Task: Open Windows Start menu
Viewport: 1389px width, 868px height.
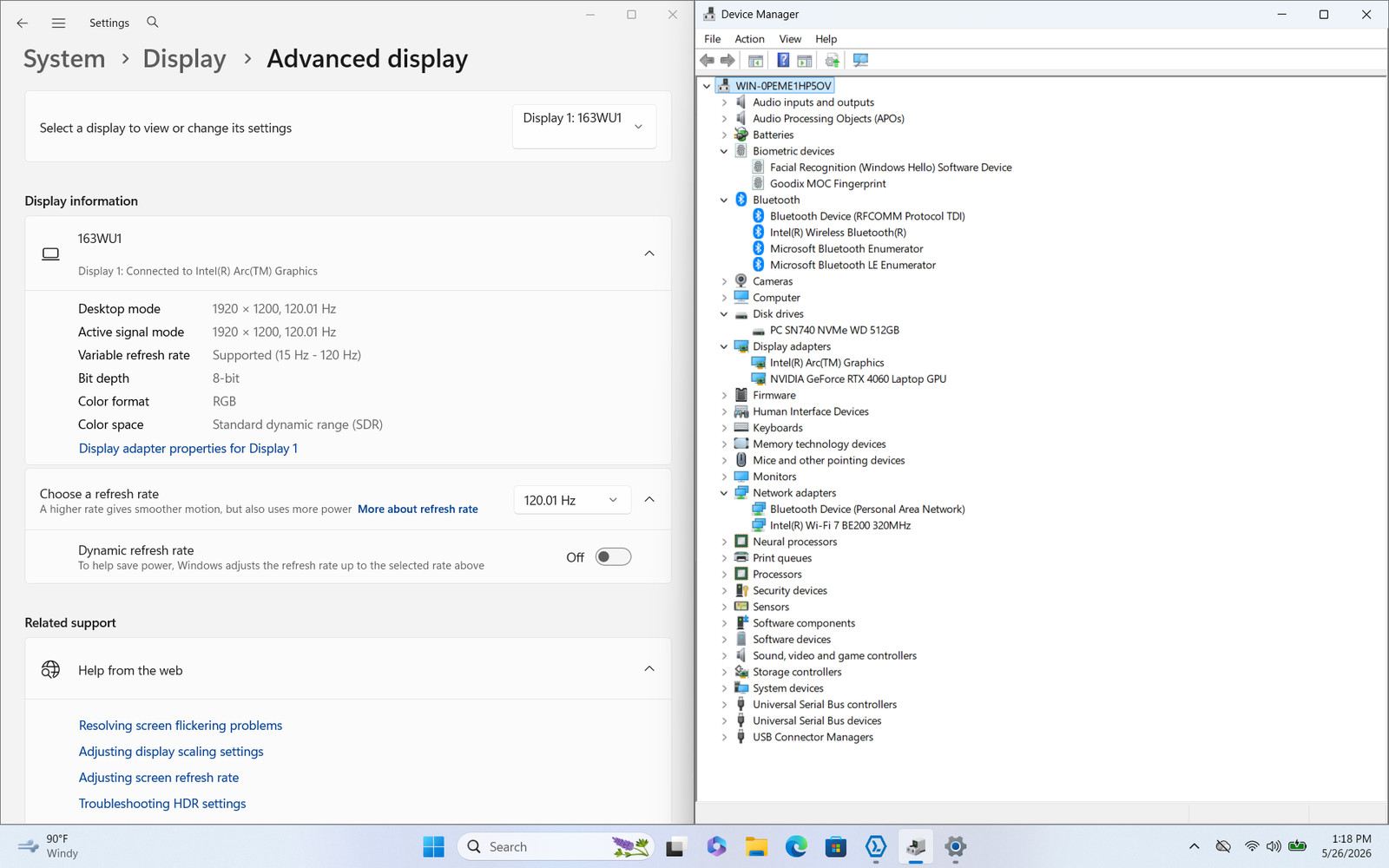Action: click(x=433, y=846)
